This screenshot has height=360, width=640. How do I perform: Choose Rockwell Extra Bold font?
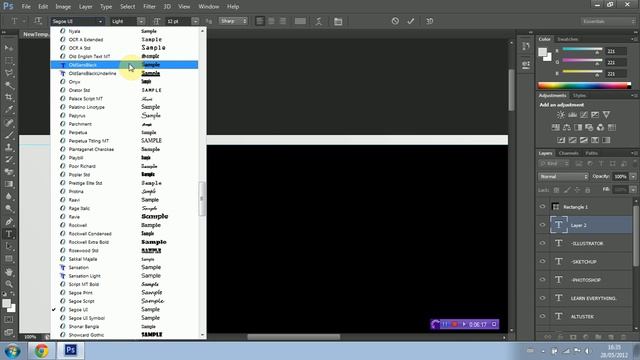point(124,242)
